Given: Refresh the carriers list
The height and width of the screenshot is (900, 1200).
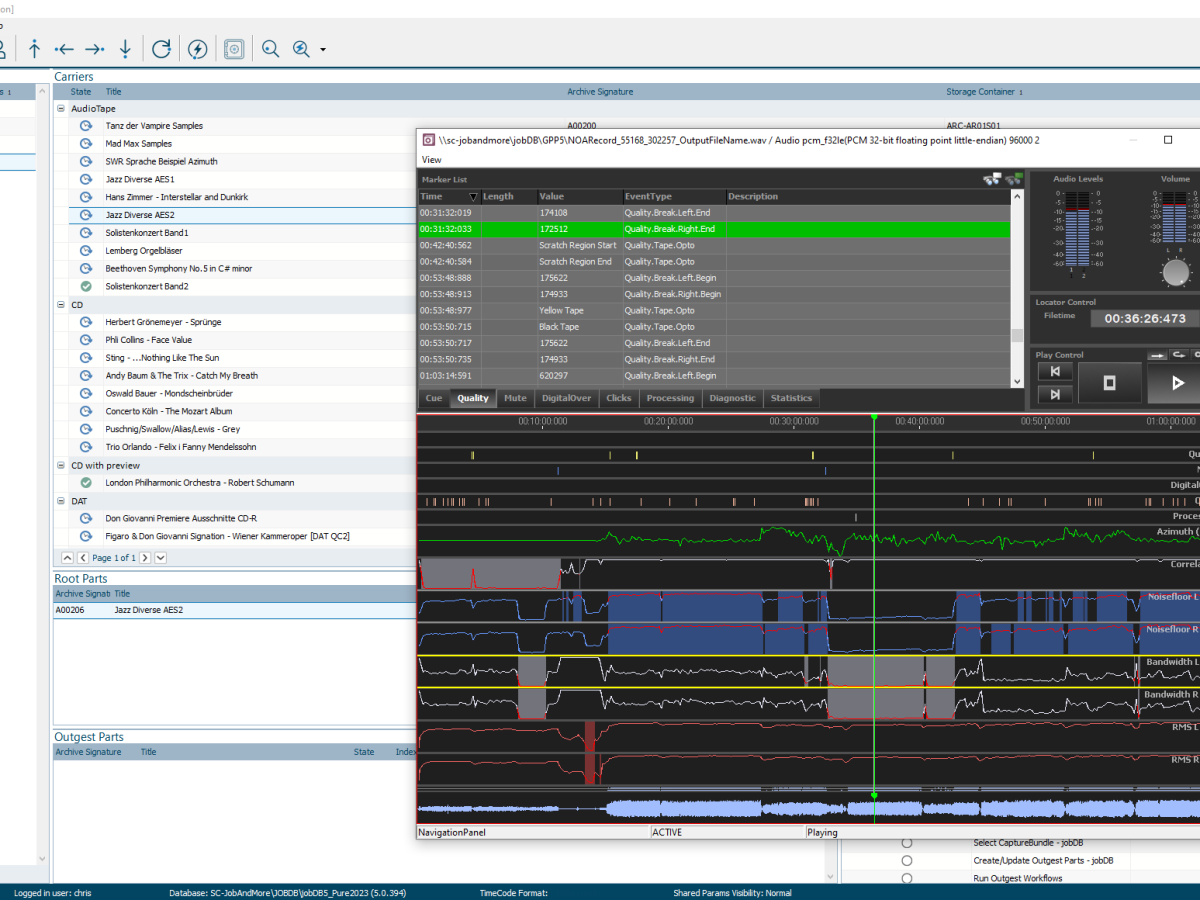Looking at the screenshot, I should click(161, 48).
